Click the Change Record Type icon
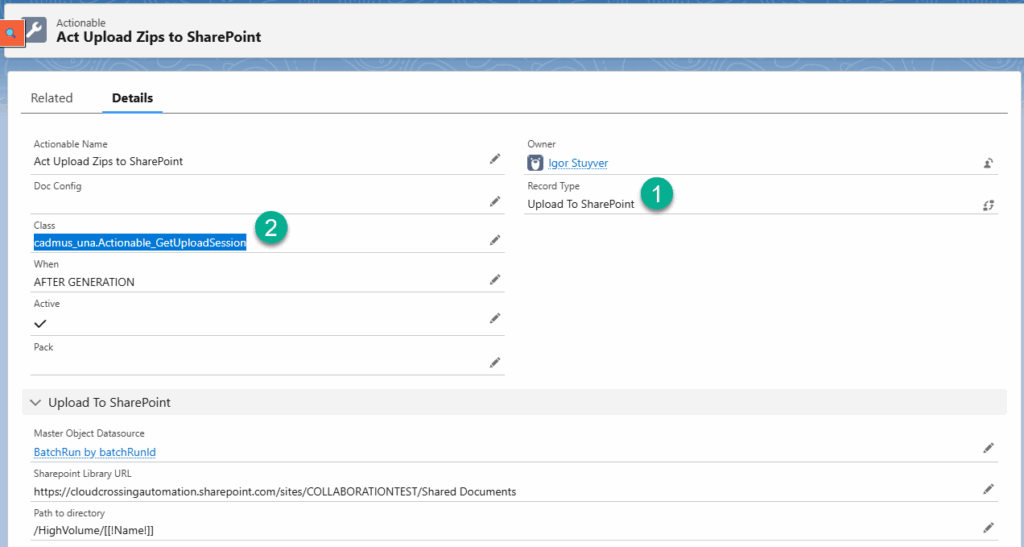The image size is (1024, 547). [988, 204]
